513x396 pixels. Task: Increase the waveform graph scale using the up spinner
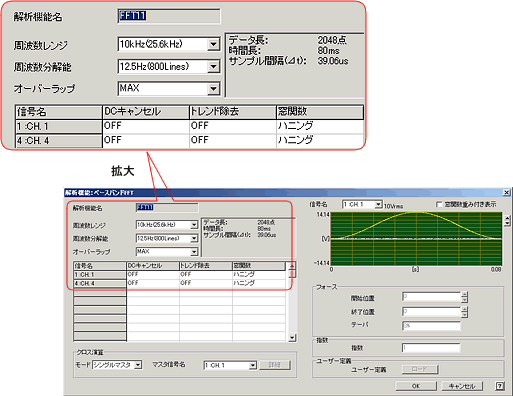coord(508,218)
